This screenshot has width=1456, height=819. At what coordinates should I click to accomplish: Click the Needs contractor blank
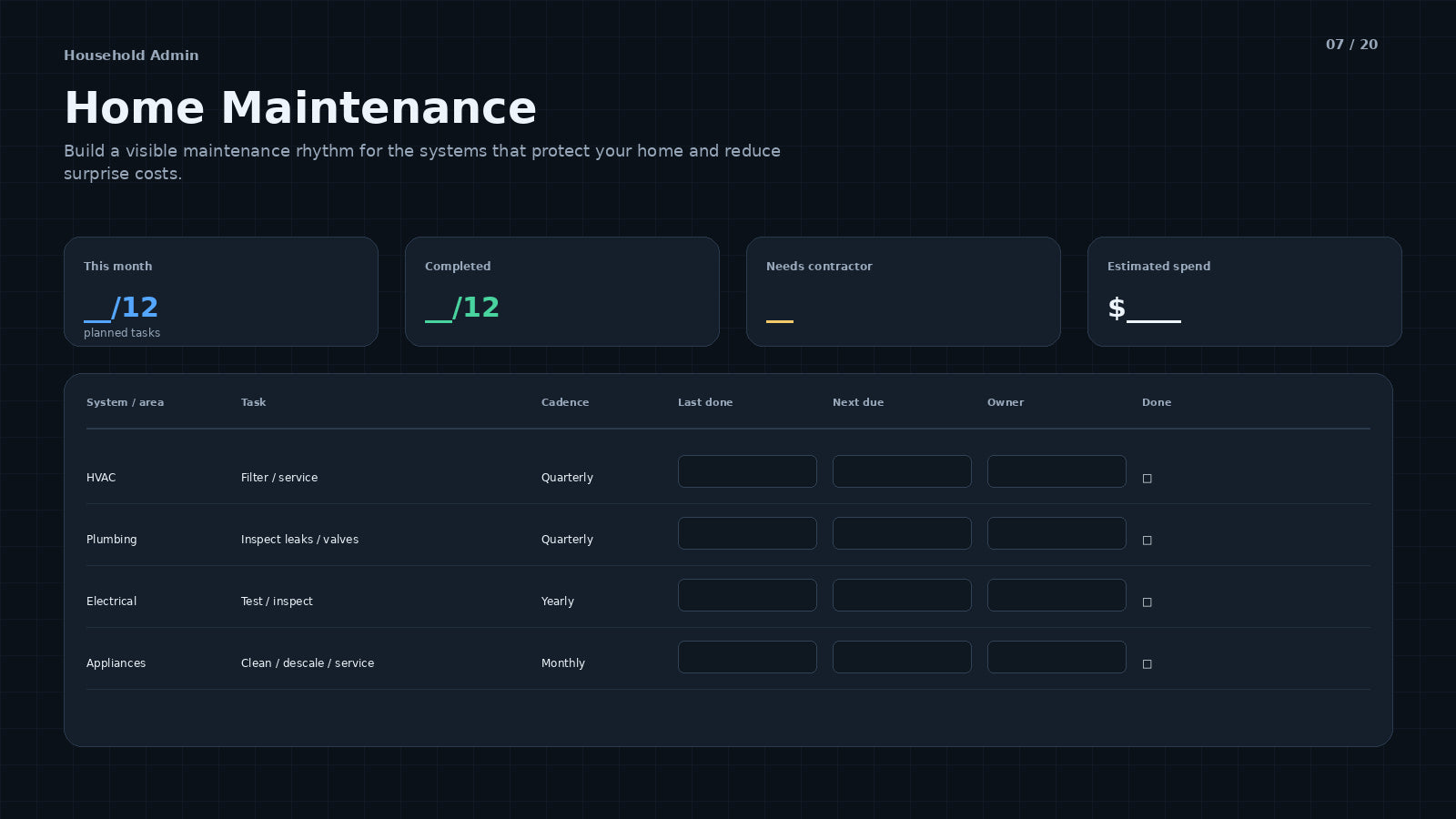pos(780,320)
